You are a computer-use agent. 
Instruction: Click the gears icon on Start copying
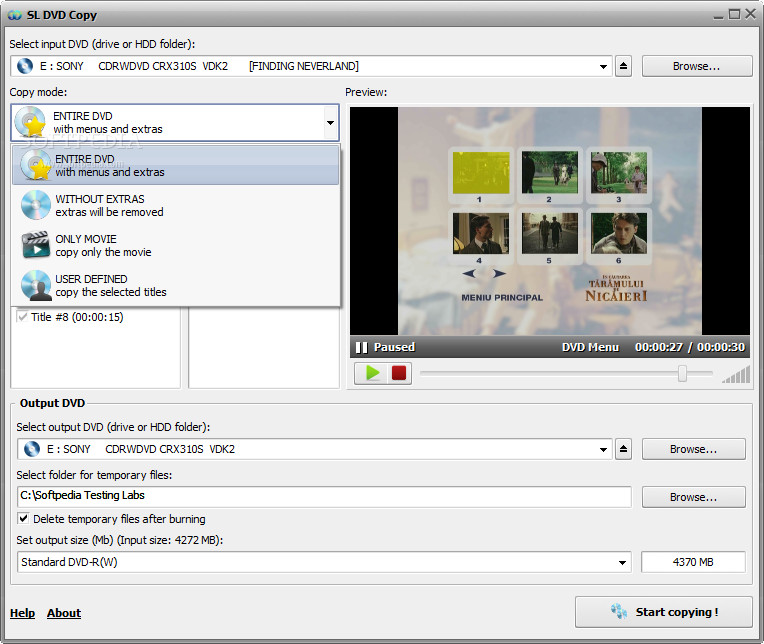pos(619,611)
